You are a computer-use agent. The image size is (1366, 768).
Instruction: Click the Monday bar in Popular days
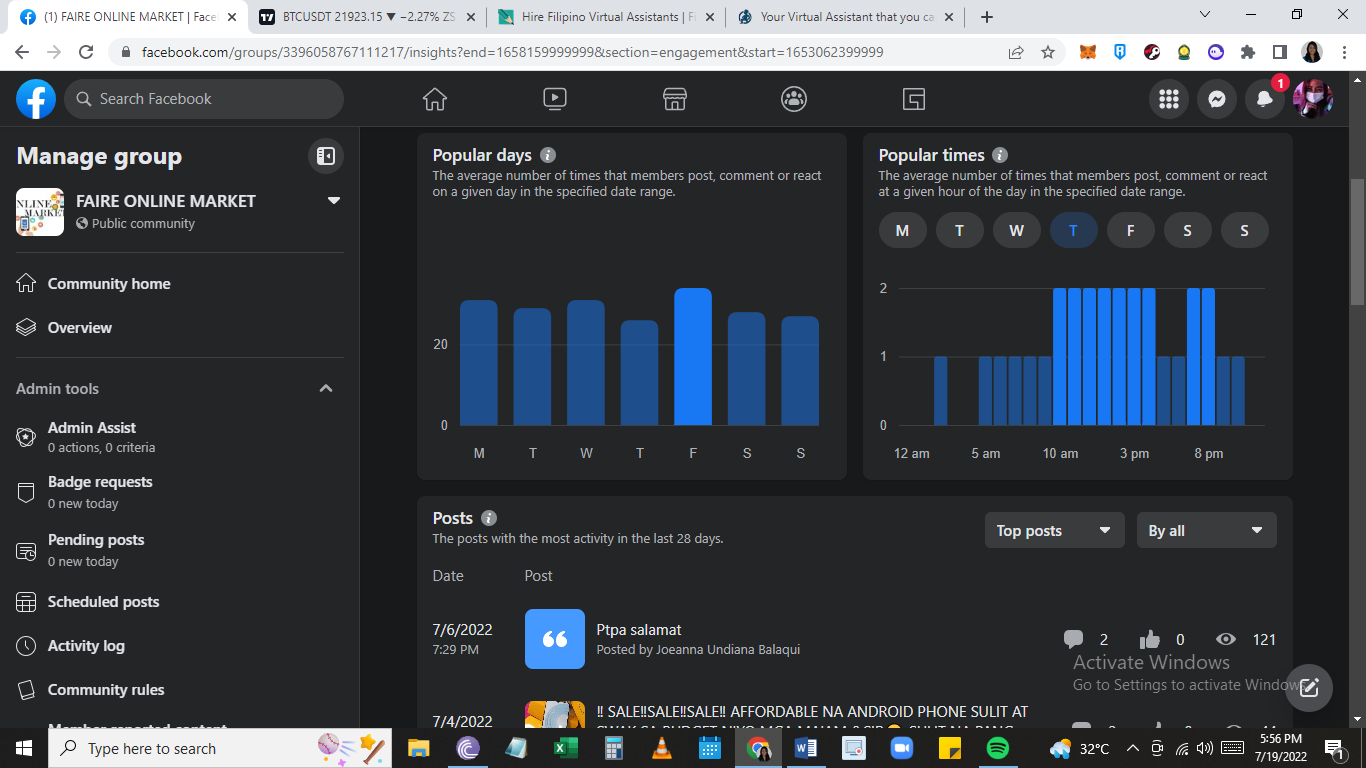(479, 363)
